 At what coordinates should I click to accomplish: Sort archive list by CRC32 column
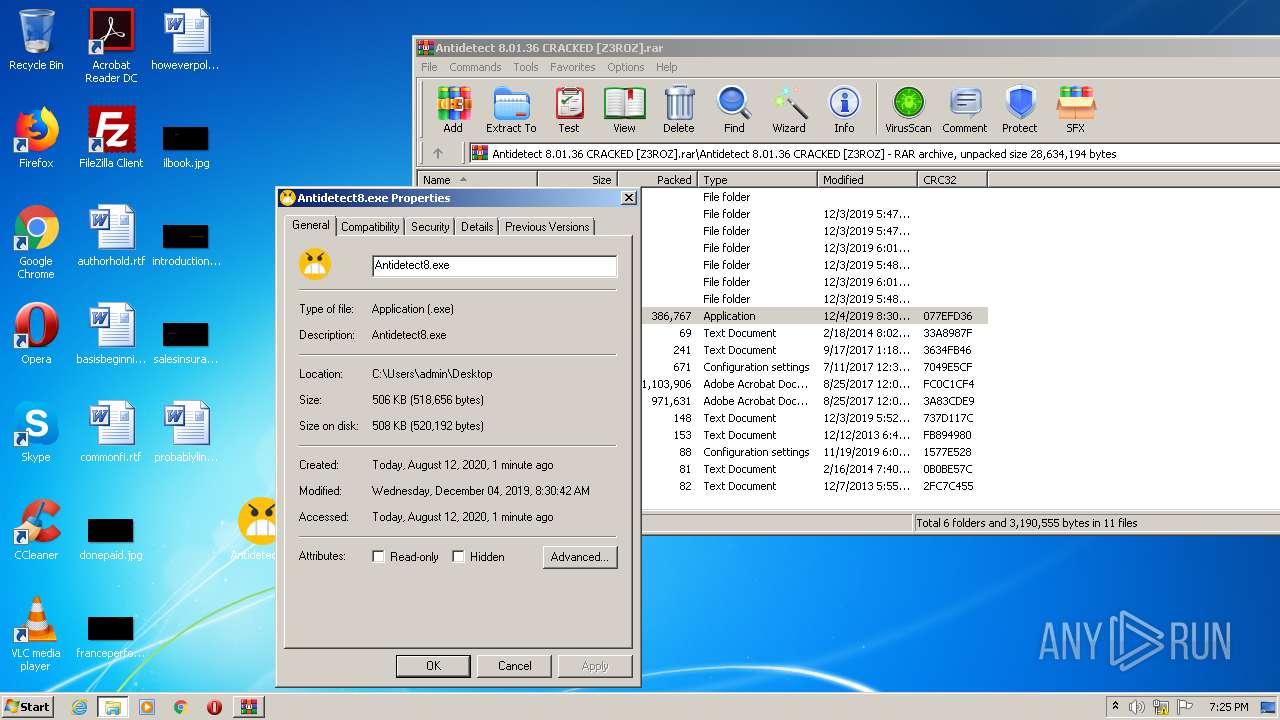[952, 180]
